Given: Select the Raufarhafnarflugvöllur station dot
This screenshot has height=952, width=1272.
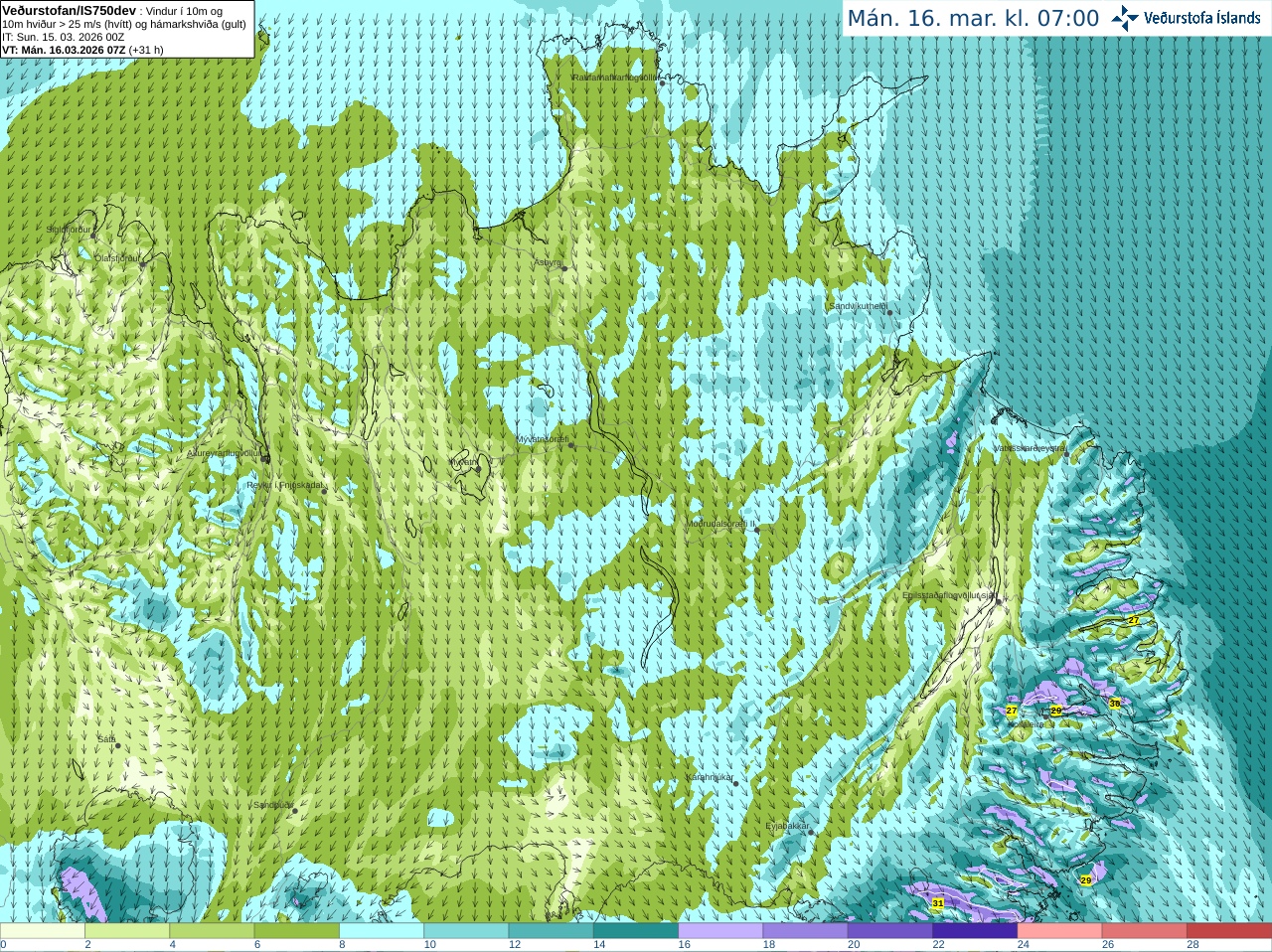Looking at the screenshot, I should click(x=663, y=83).
